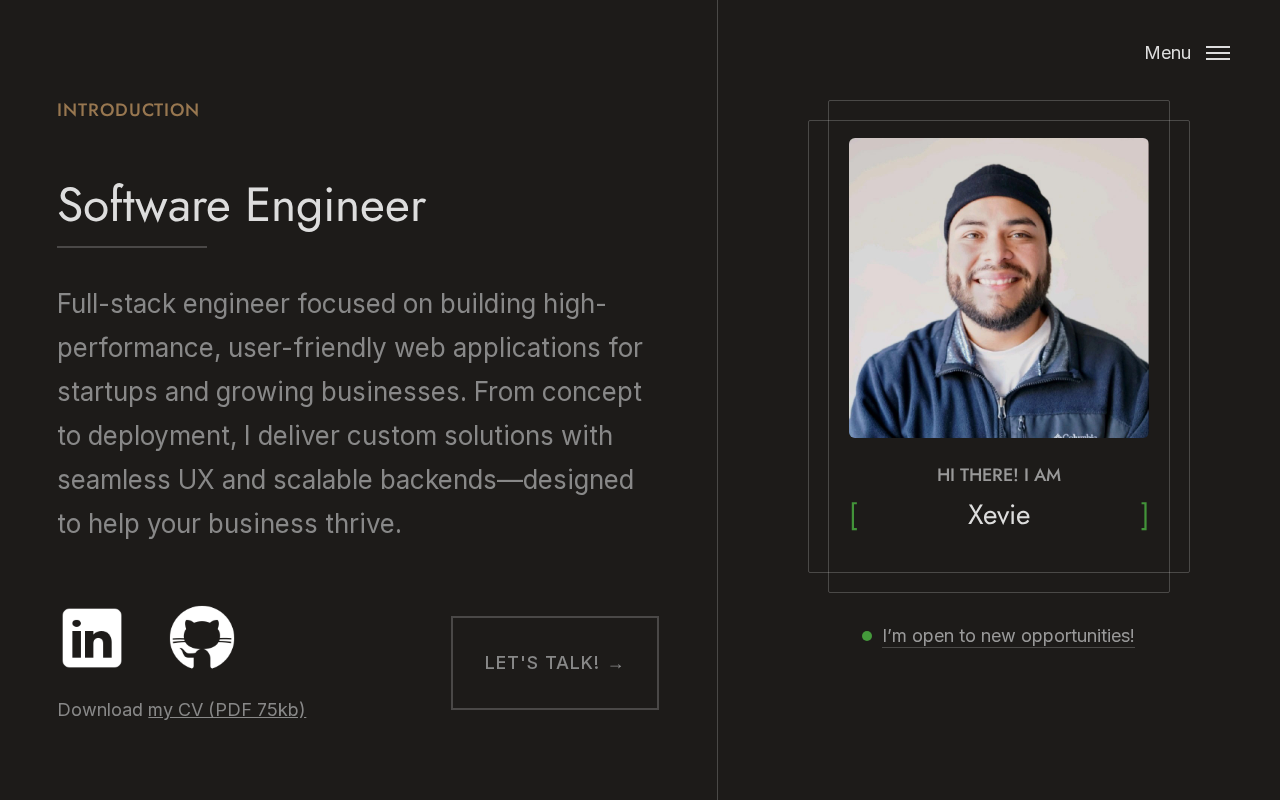Image resolution: width=1280 pixels, height=800 pixels.
Task: Click the profile photo of Xevie
Action: tap(998, 288)
